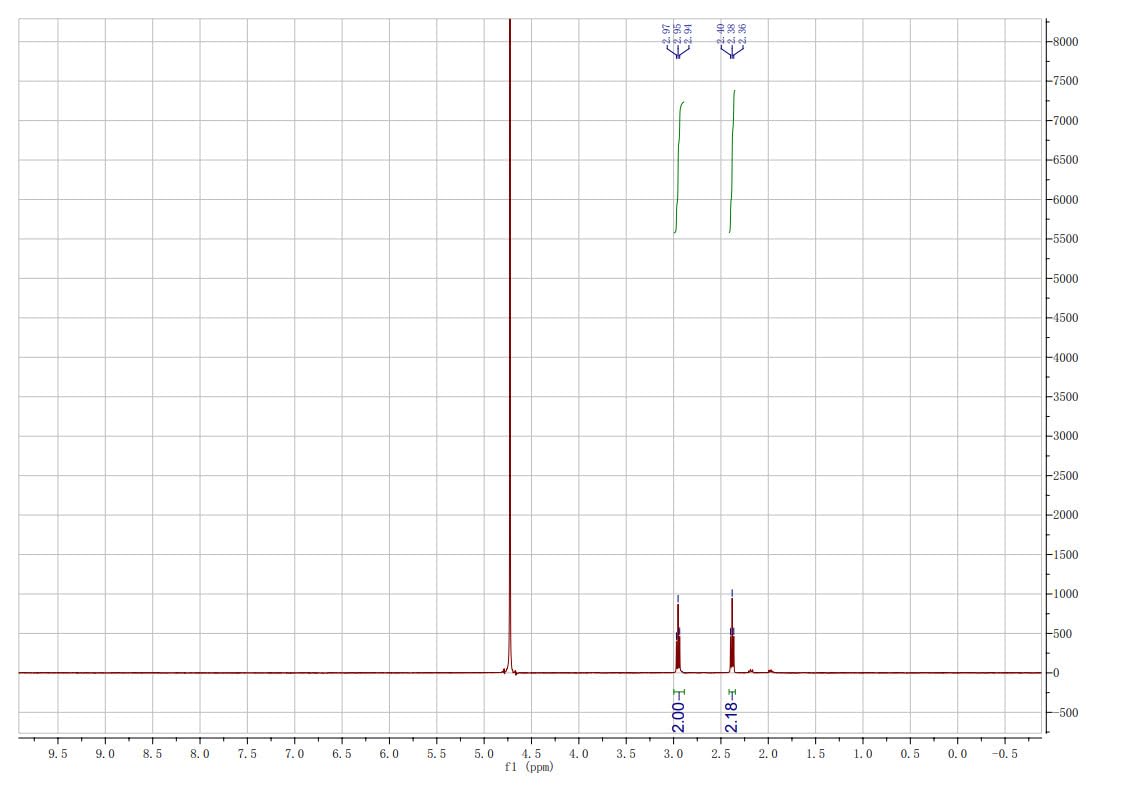Click the integral value 2.00 label
The height and width of the screenshot is (793, 1123).
click(678, 717)
